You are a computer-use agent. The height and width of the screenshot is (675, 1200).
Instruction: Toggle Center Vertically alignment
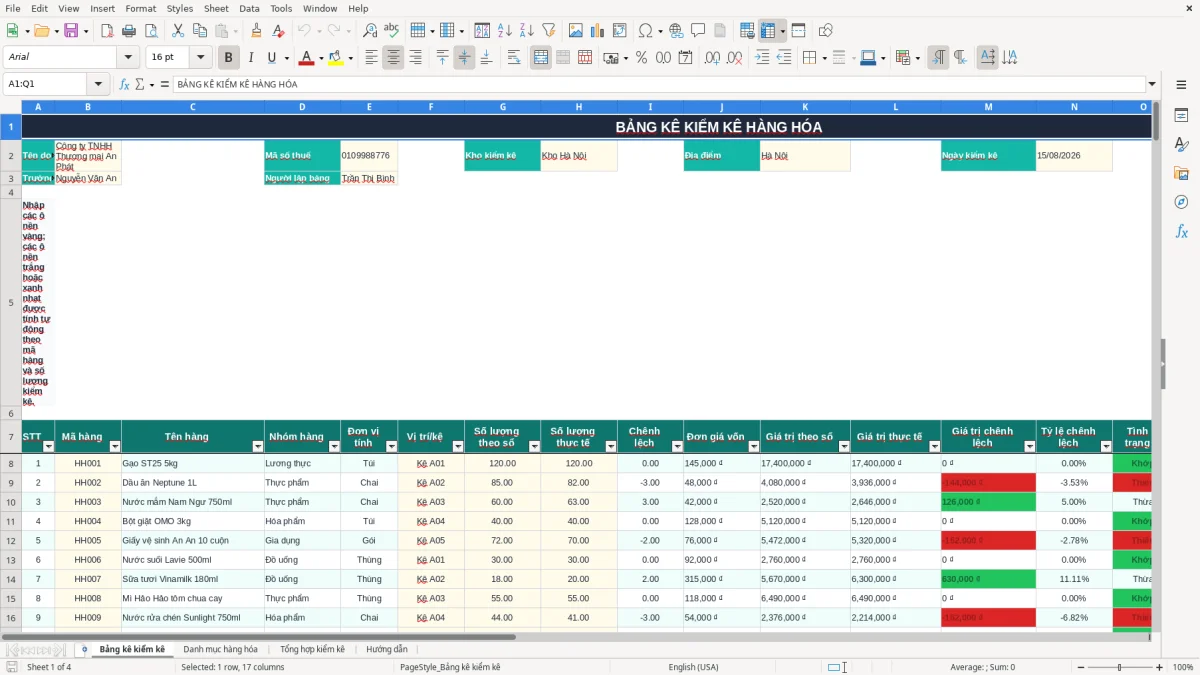point(464,58)
